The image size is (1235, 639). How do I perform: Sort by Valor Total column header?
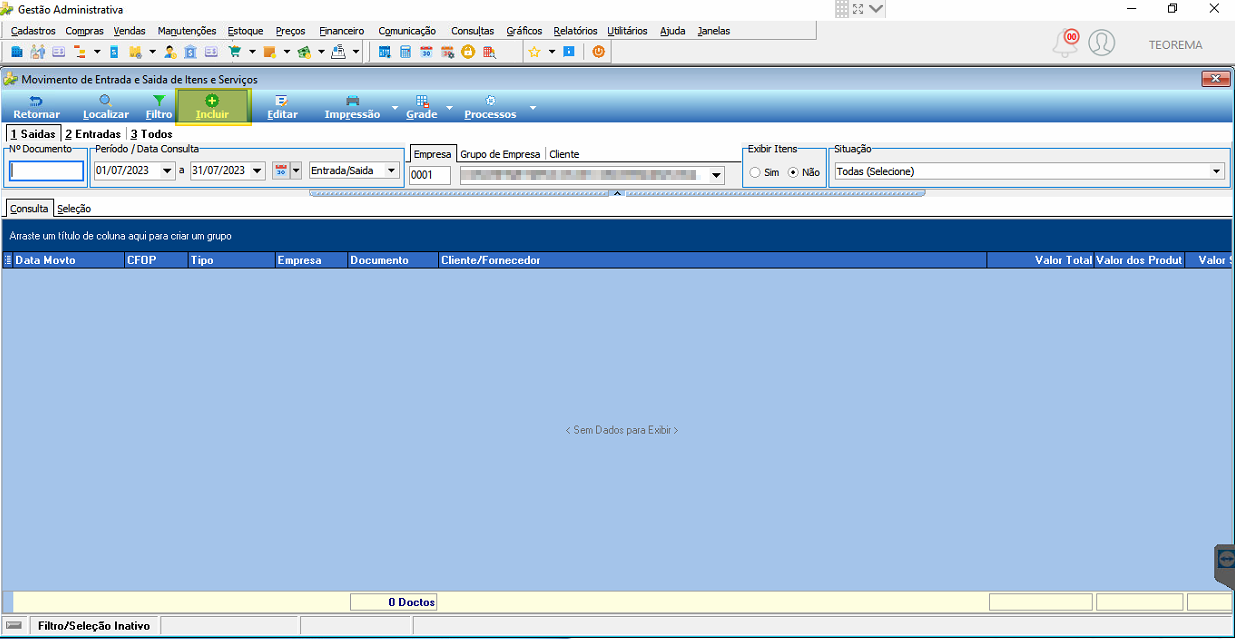[x=1040, y=260]
